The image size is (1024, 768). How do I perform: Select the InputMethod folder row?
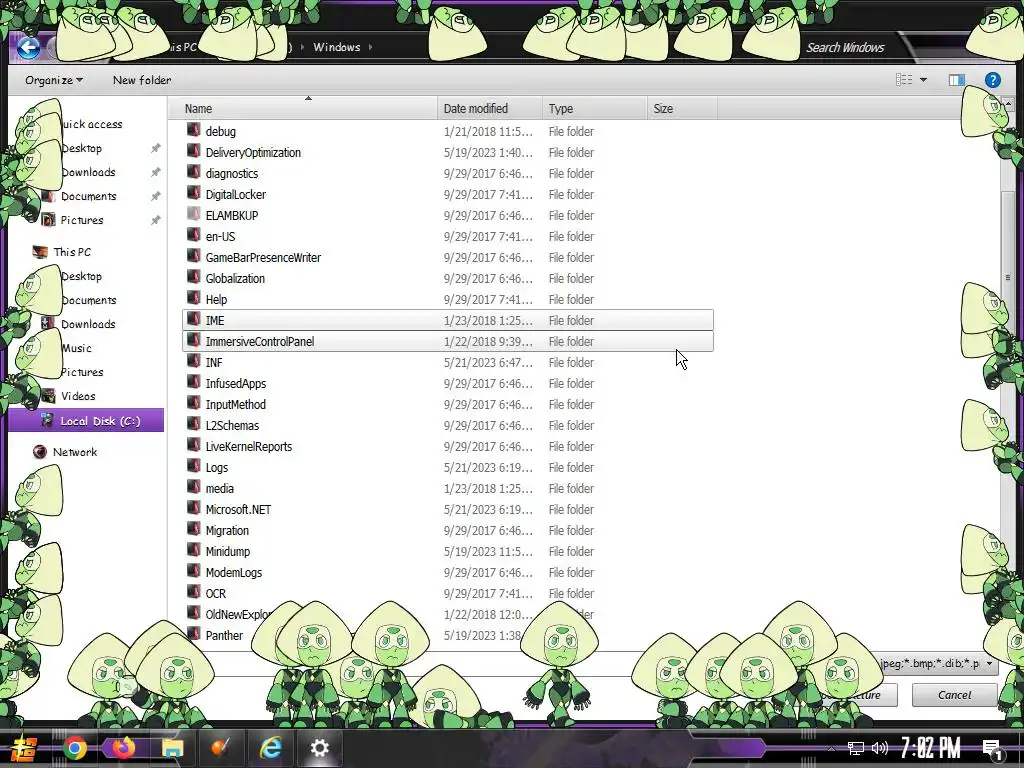click(448, 404)
